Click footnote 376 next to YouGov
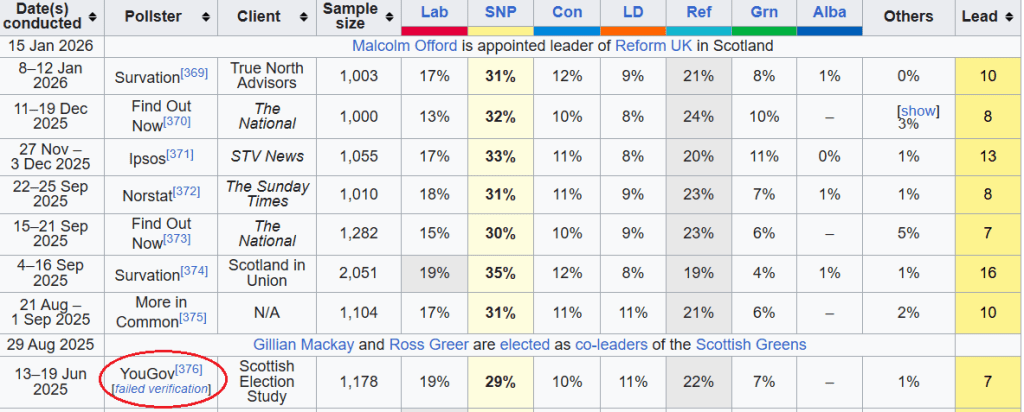This screenshot has height=412, width=1024. [188, 370]
